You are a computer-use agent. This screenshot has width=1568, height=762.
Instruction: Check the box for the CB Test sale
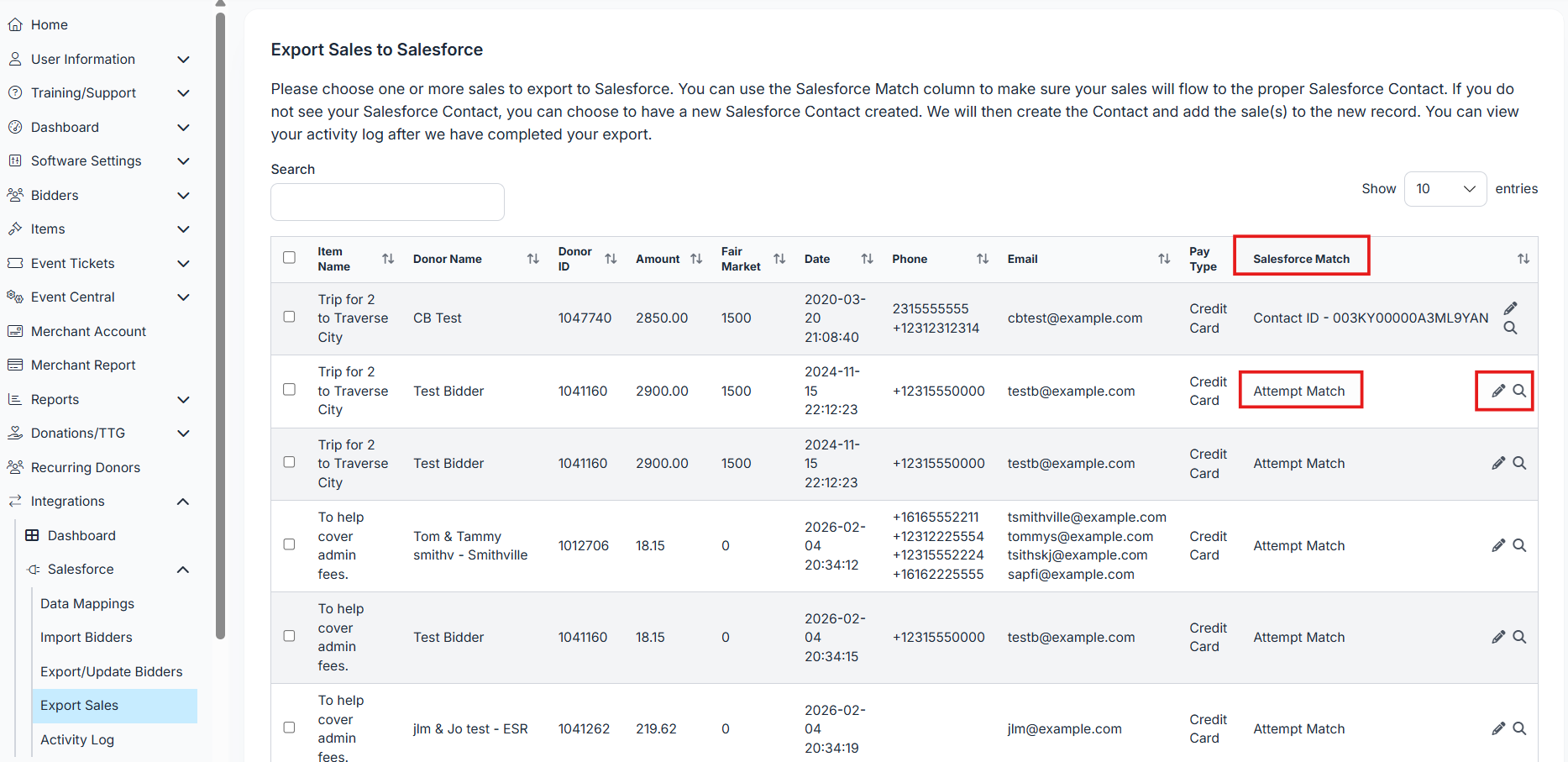click(289, 317)
